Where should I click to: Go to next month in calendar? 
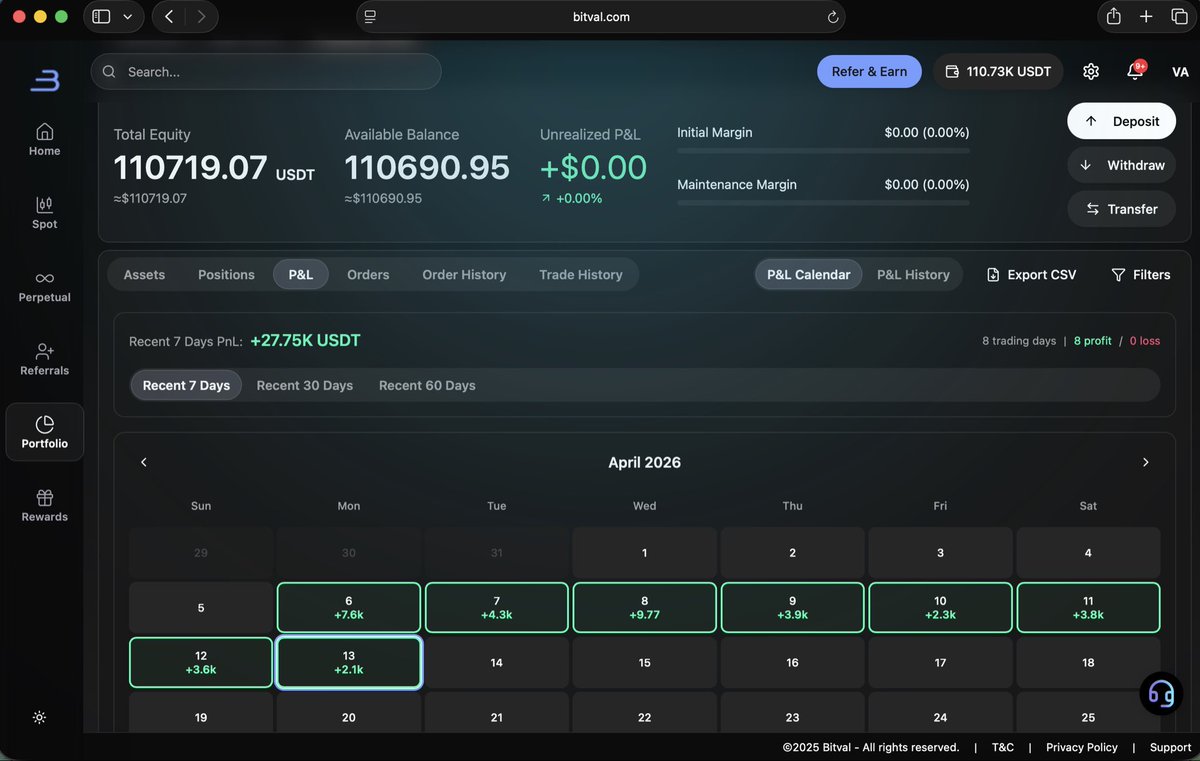(1146, 462)
